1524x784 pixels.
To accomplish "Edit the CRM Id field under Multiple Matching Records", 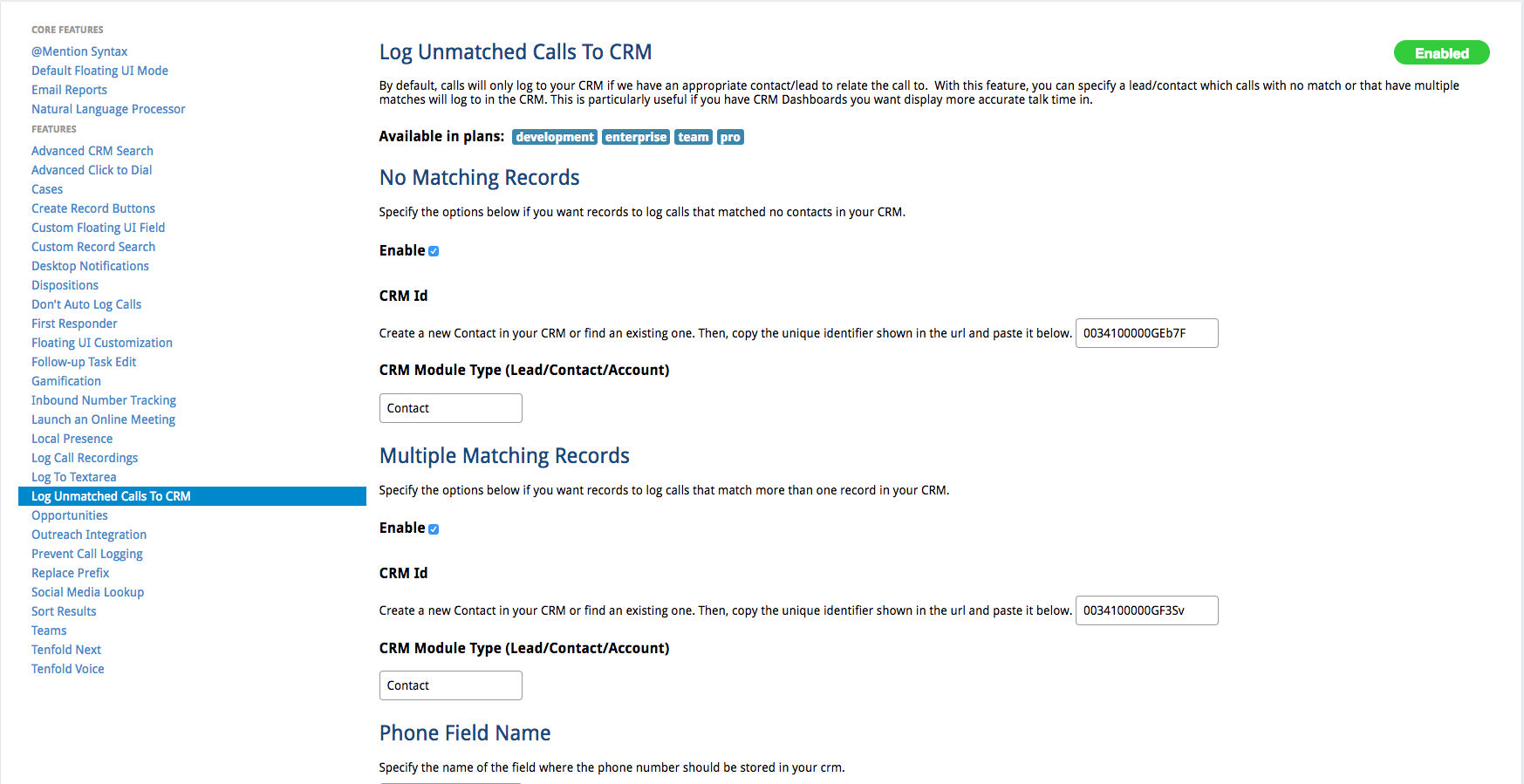I will pyautogui.click(x=1146, y=610).
